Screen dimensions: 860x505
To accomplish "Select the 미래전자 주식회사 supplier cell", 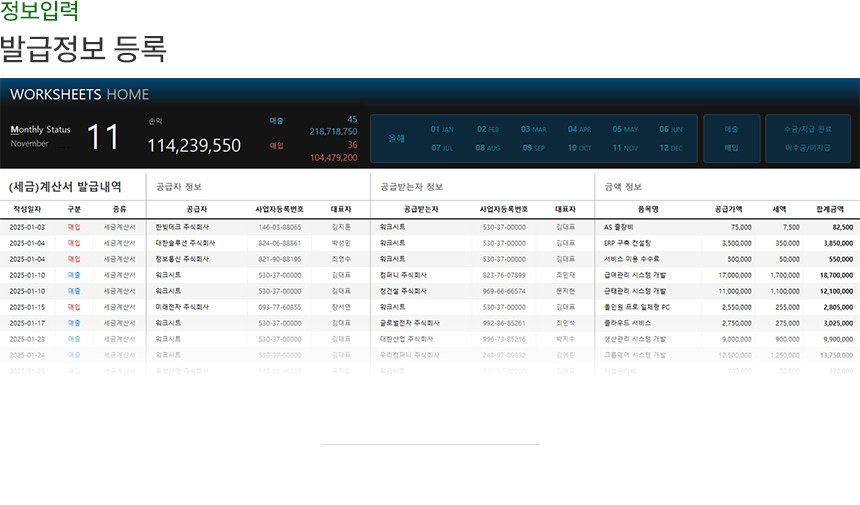I will pos(182,307).
